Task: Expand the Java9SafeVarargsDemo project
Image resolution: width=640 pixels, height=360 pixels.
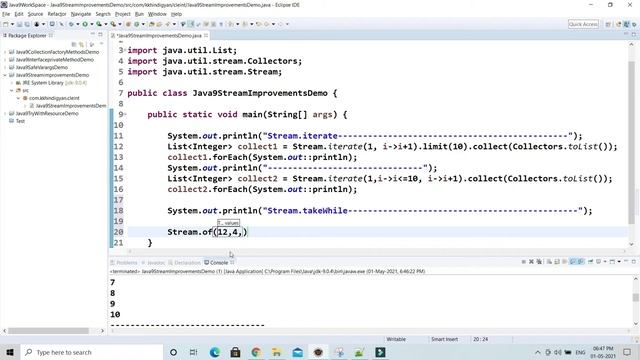Action: click(5, 67)
